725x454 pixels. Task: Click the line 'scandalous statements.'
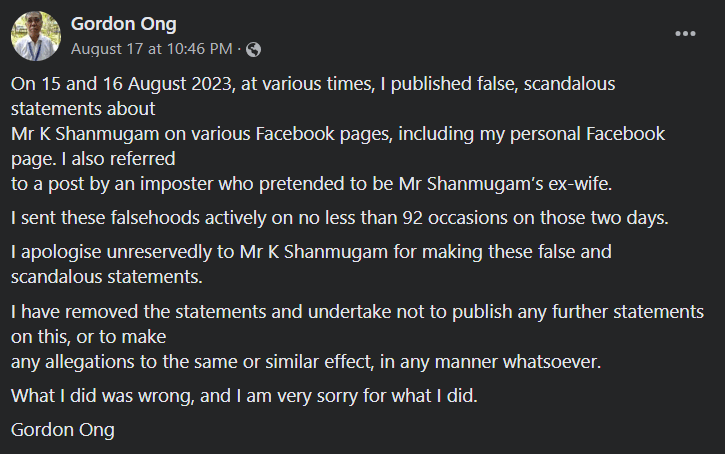click(107, 277)
